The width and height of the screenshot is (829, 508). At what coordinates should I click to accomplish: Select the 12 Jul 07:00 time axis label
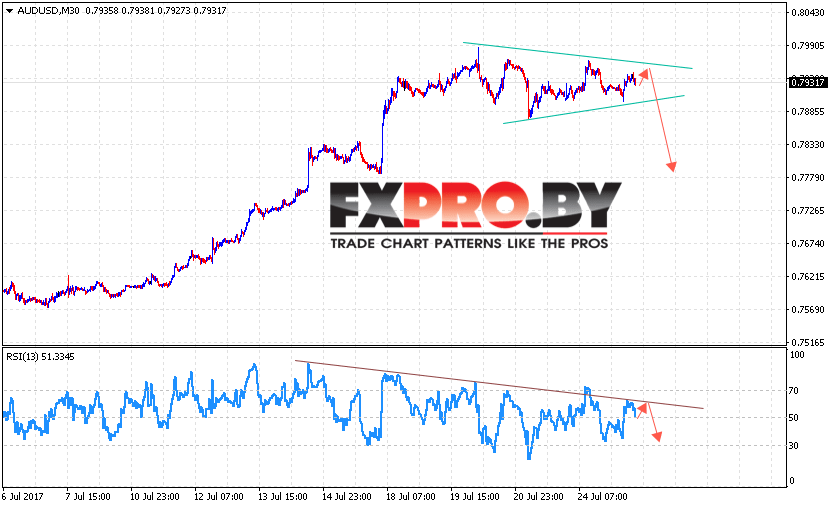(x=218, y=496)
